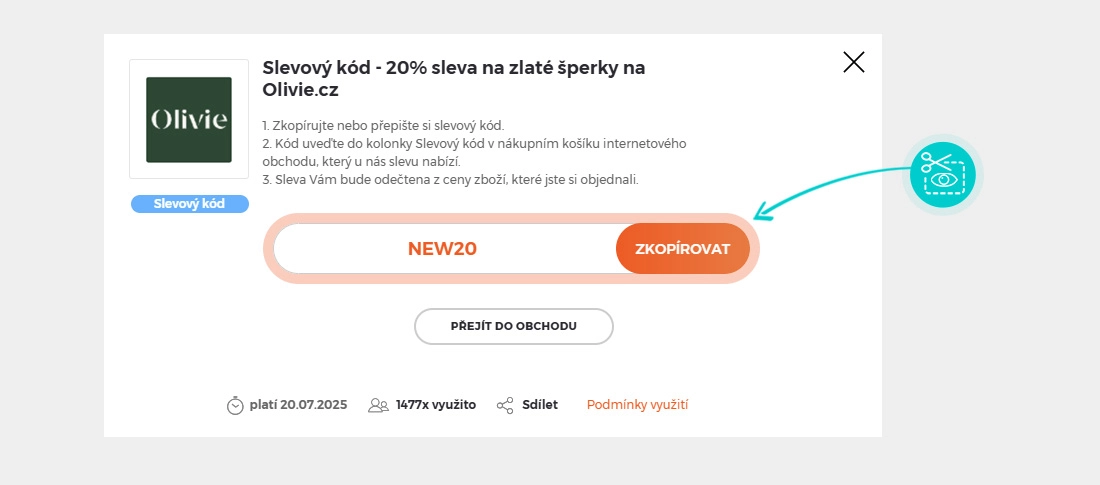Screen dimensions: 1100x485
Task: Click the teal scissors coupon icon
Action: click(942, 175)
